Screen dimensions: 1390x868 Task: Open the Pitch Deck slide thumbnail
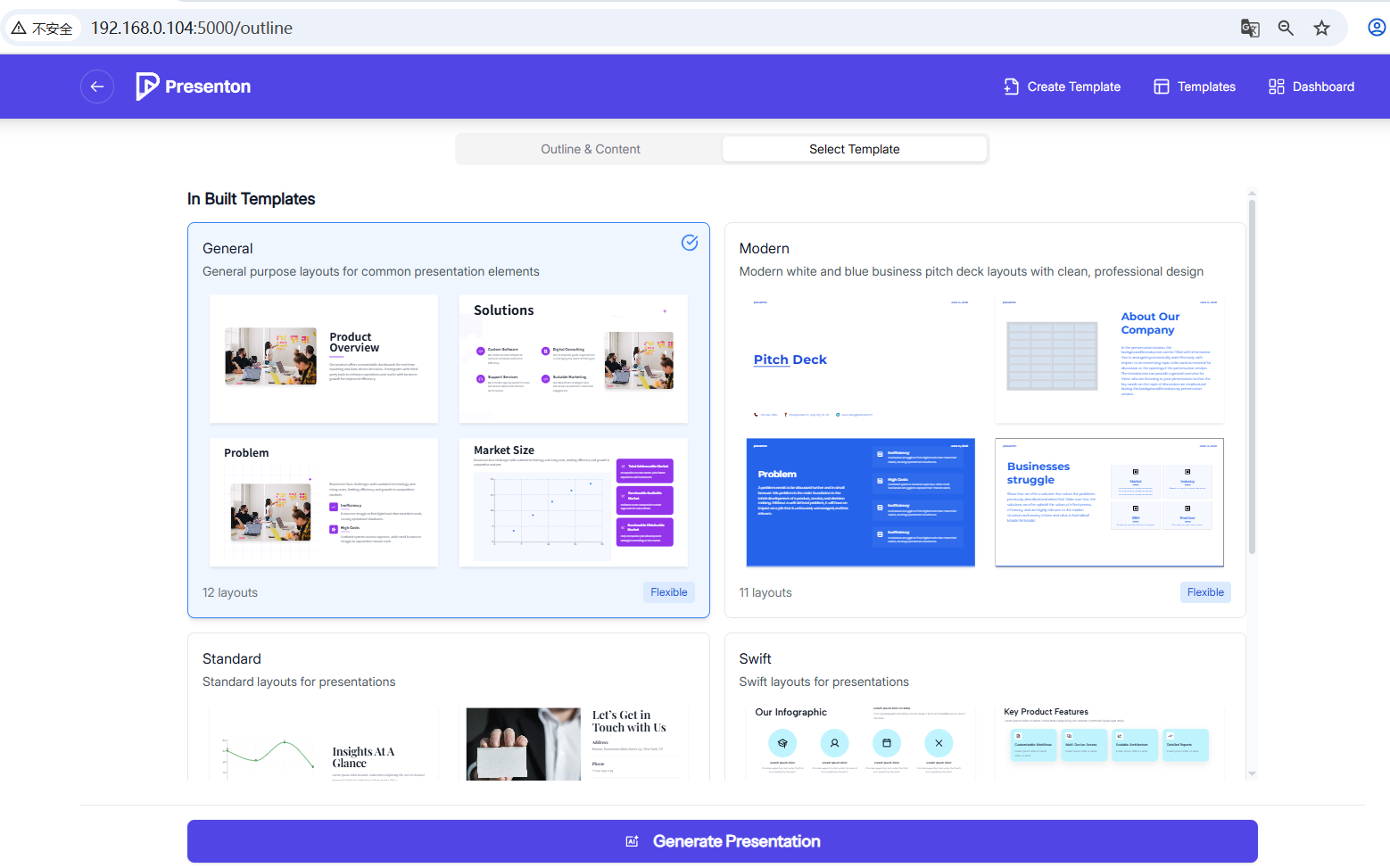pos(861,359)
